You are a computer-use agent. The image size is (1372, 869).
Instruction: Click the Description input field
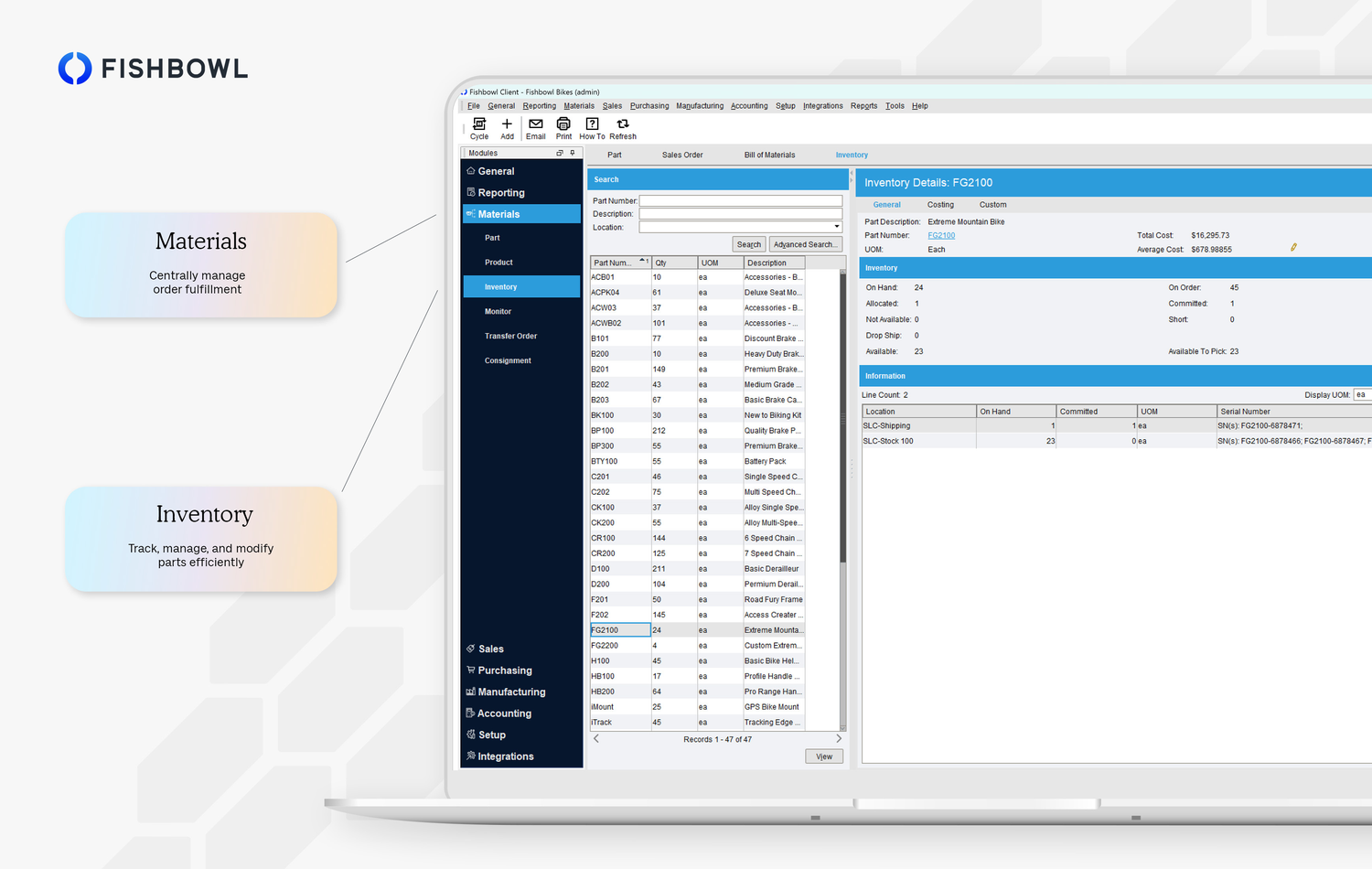[741, 214]
